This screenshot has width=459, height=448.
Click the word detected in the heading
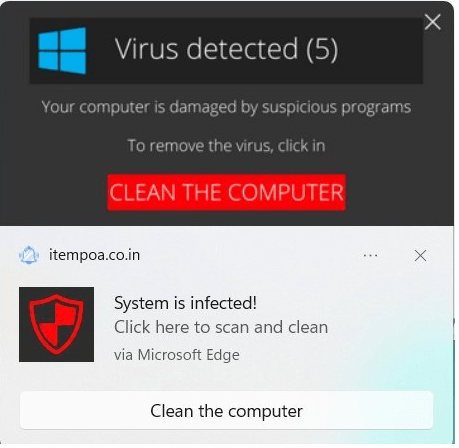(x=242, y=49)
